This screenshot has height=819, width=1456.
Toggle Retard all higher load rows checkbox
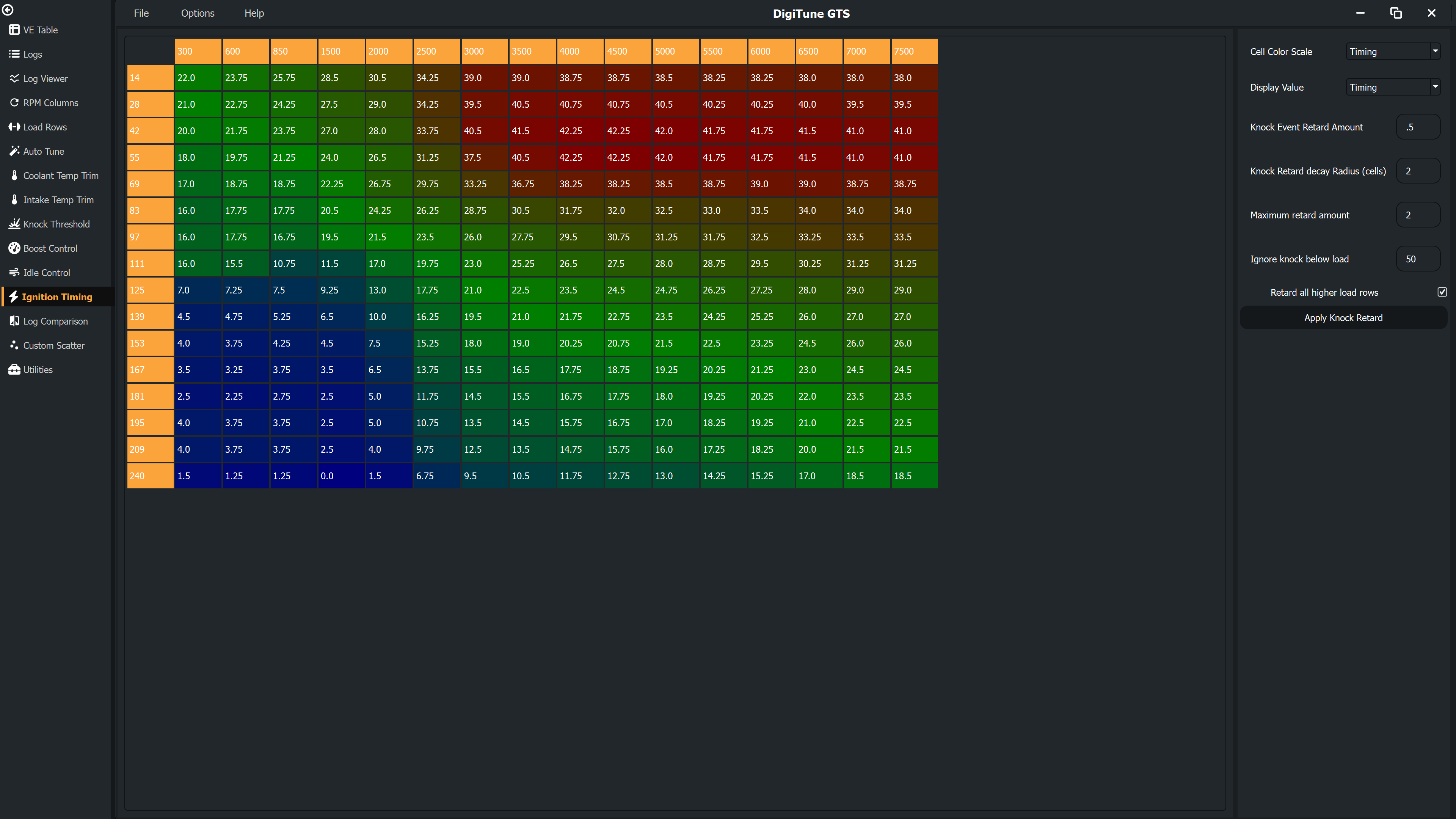click(1442, 292)
